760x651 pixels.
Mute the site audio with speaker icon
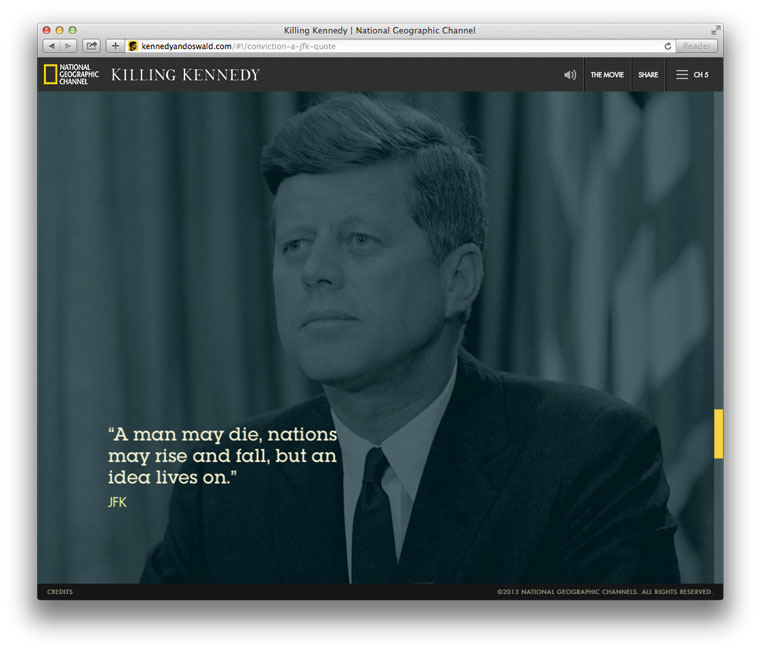(x=570, y=75)
